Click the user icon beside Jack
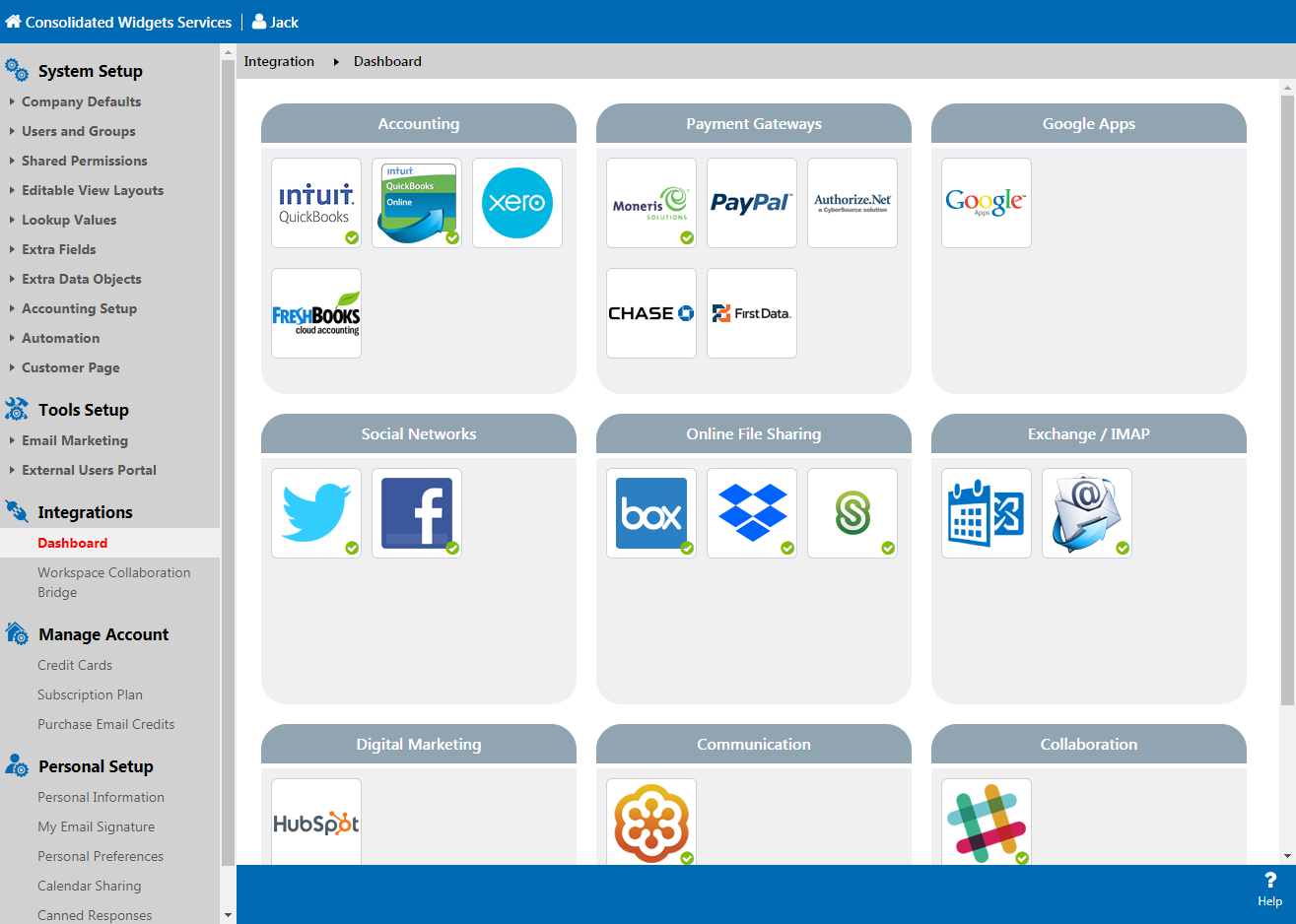1296x924 pixels. (x=259, y=22)
